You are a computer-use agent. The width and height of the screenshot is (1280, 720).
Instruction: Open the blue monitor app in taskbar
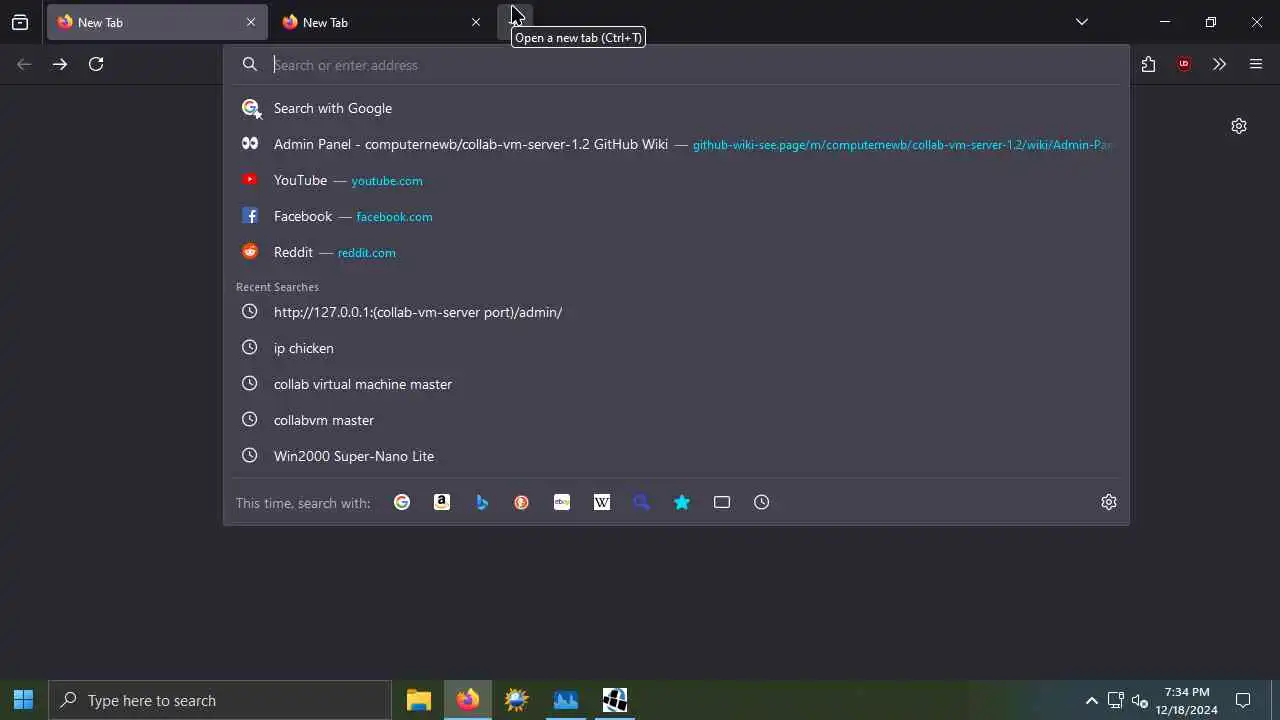click(x=566, y=700)
